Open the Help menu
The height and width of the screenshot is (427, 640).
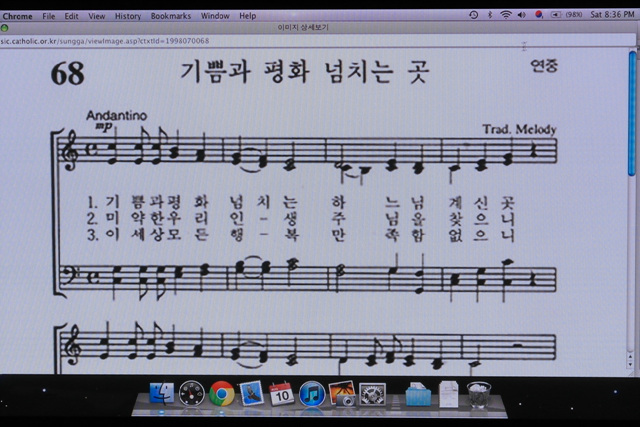(x=247, y=16)
